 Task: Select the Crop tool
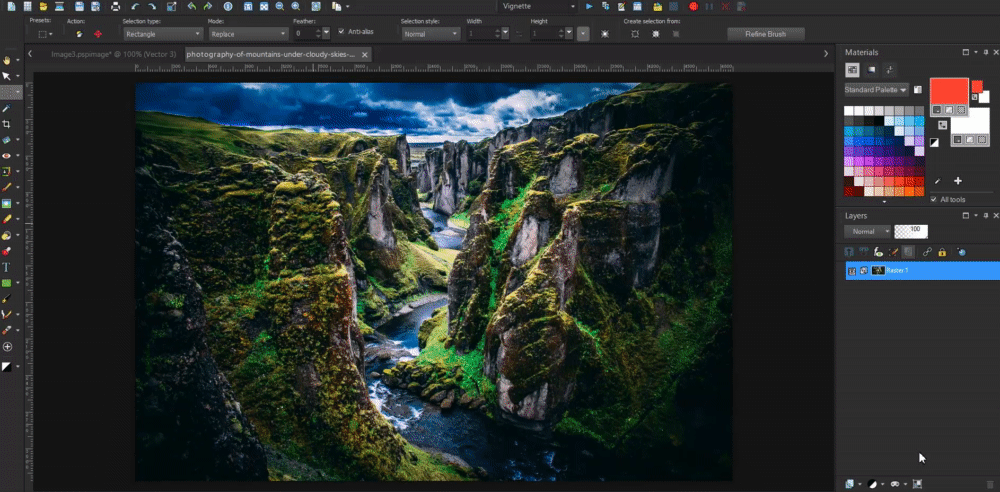(x=7, y=124)
